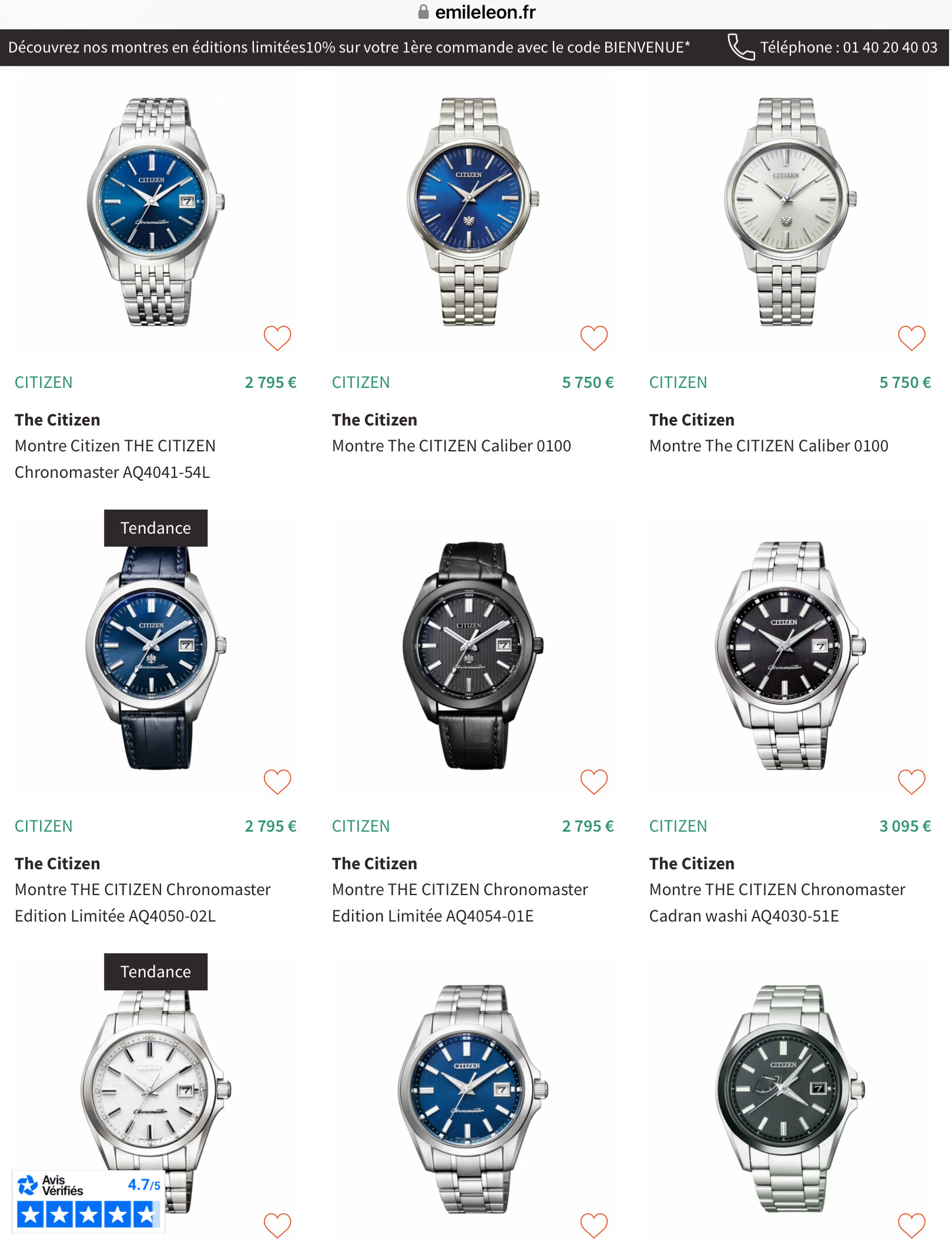The height and width of the screenshot is (1246, 952).
Task: Open Montre Citizen Chronomaster AQ4041-54L product link
Action: (x=115, y=459)
